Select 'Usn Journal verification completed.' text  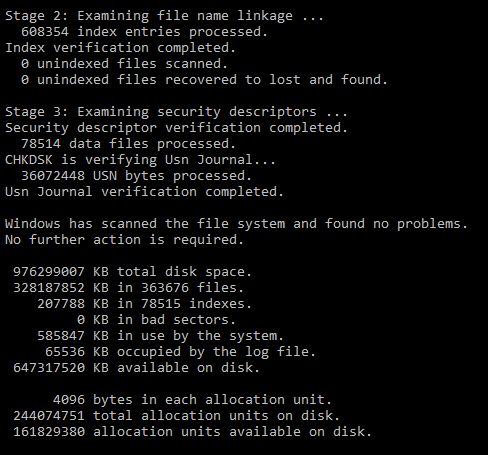click(x=144, y=192)
